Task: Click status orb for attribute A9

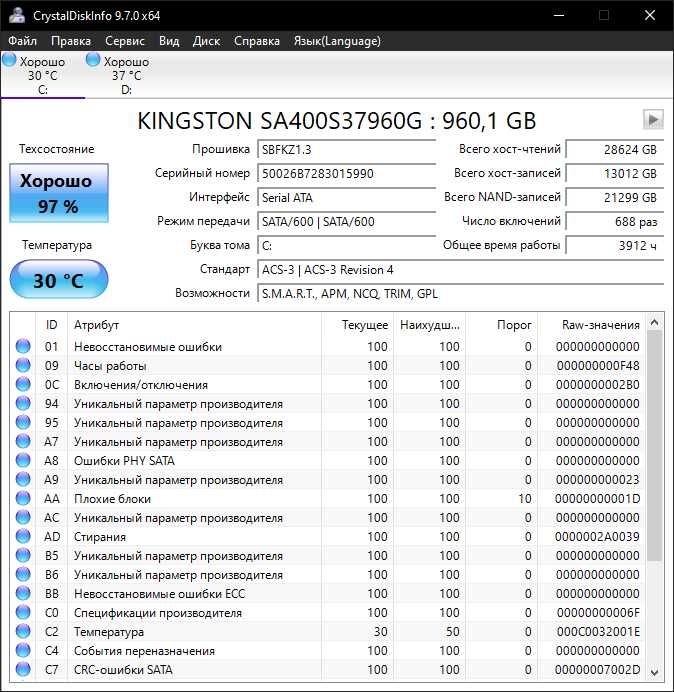Action: tap(23, 479)
